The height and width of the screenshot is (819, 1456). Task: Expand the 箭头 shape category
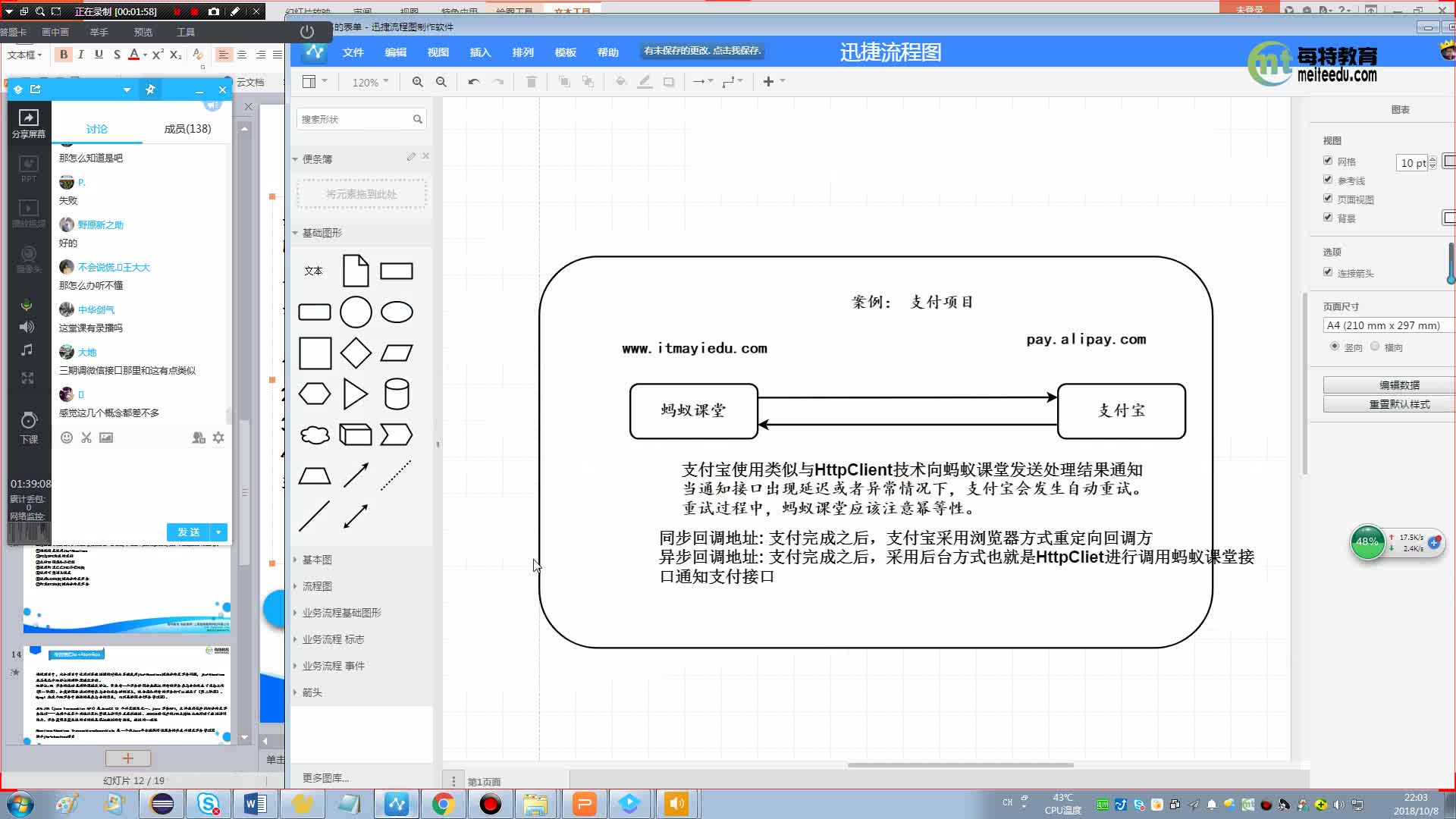tap(312, 692)
